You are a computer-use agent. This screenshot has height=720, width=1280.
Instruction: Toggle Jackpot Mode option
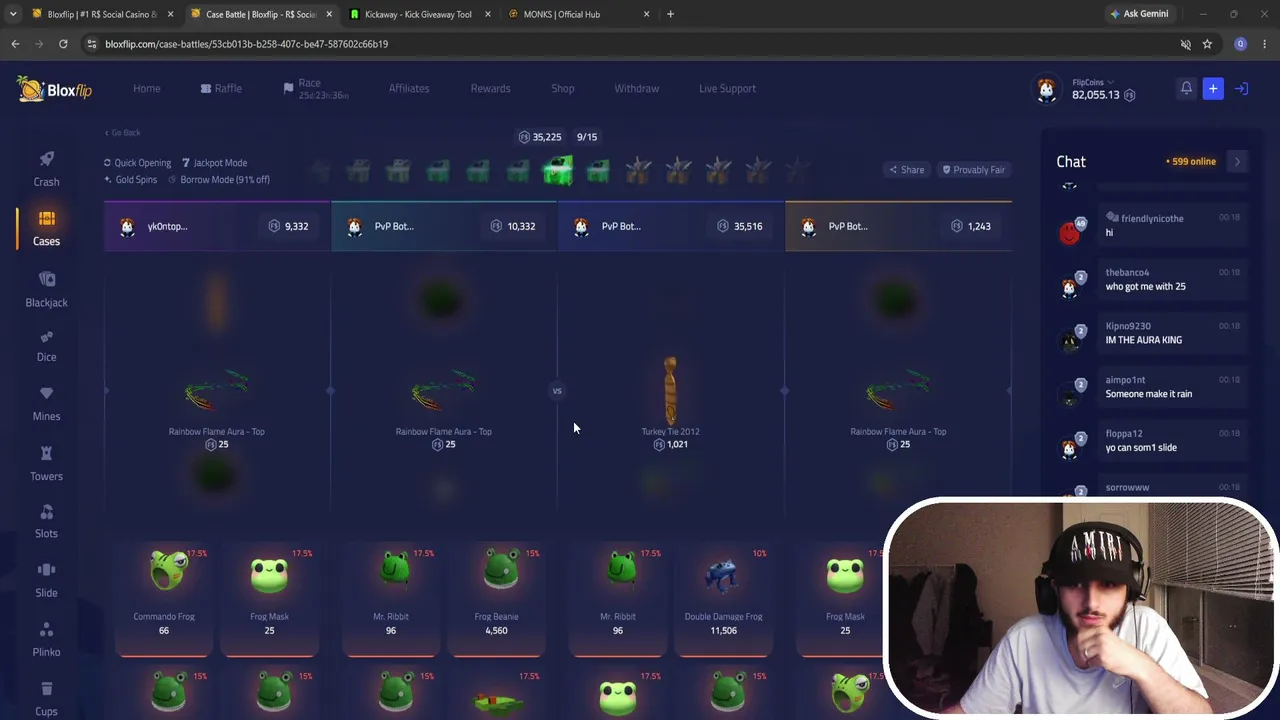pos(214,163)
